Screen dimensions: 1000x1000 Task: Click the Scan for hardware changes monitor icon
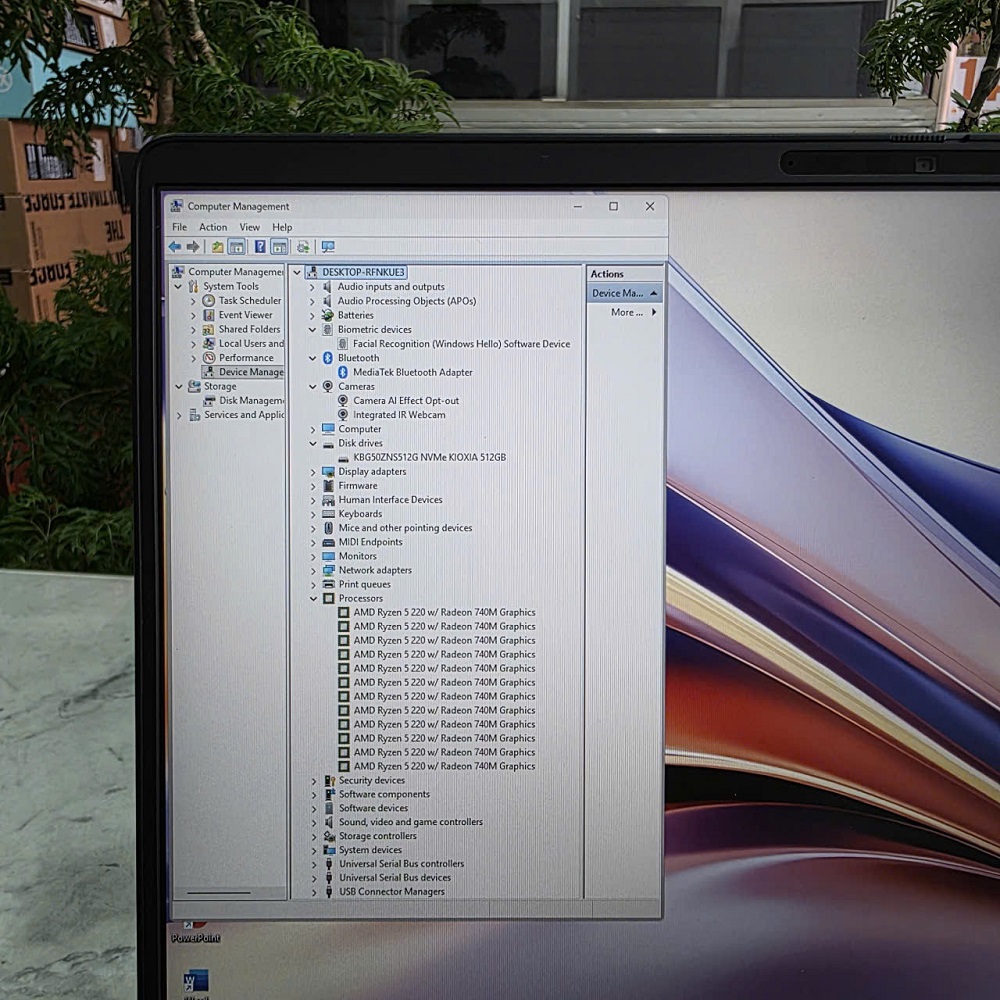coord(328,247)
